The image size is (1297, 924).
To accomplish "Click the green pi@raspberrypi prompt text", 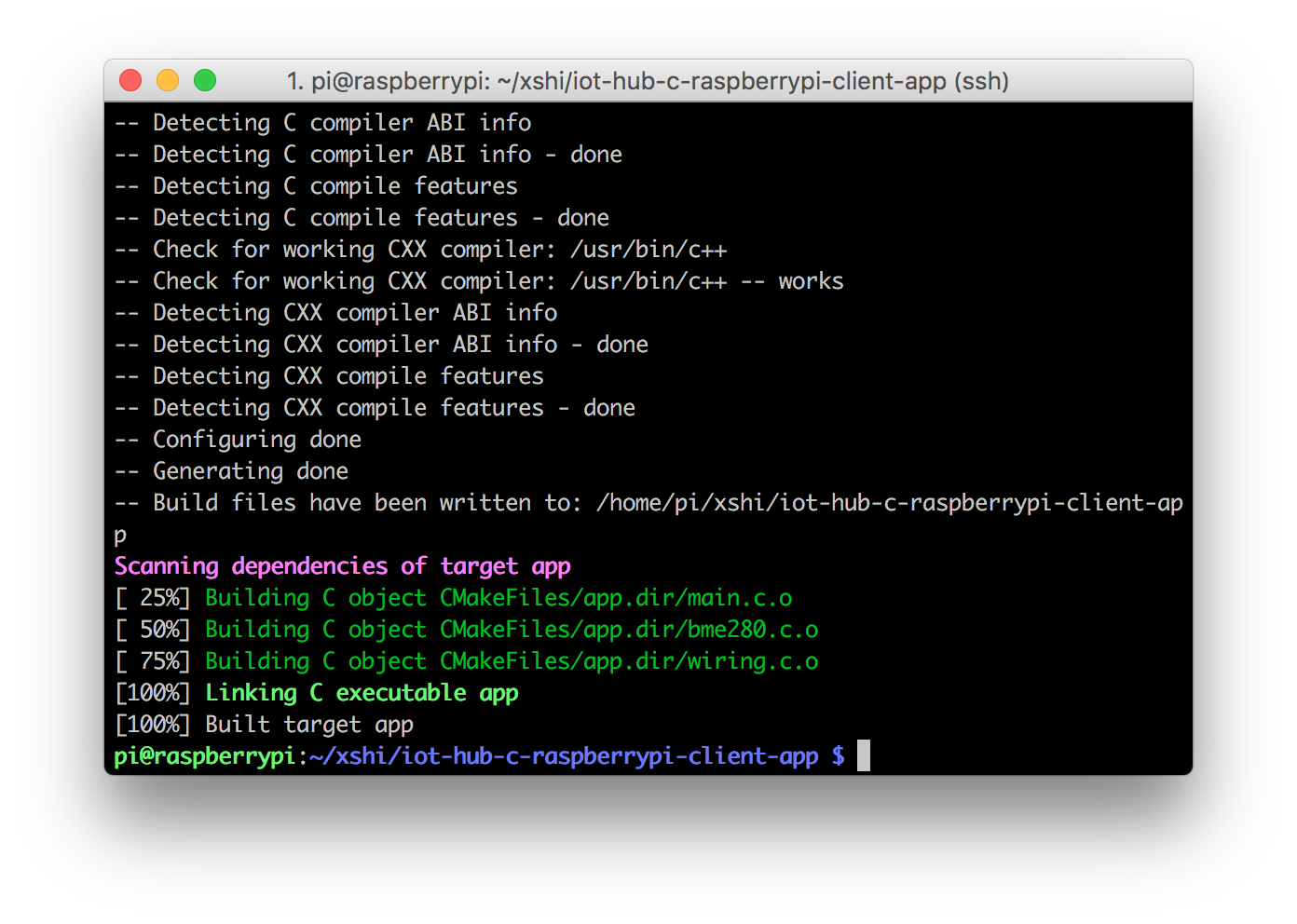I will pyautogui.click(x=205, y=756).
